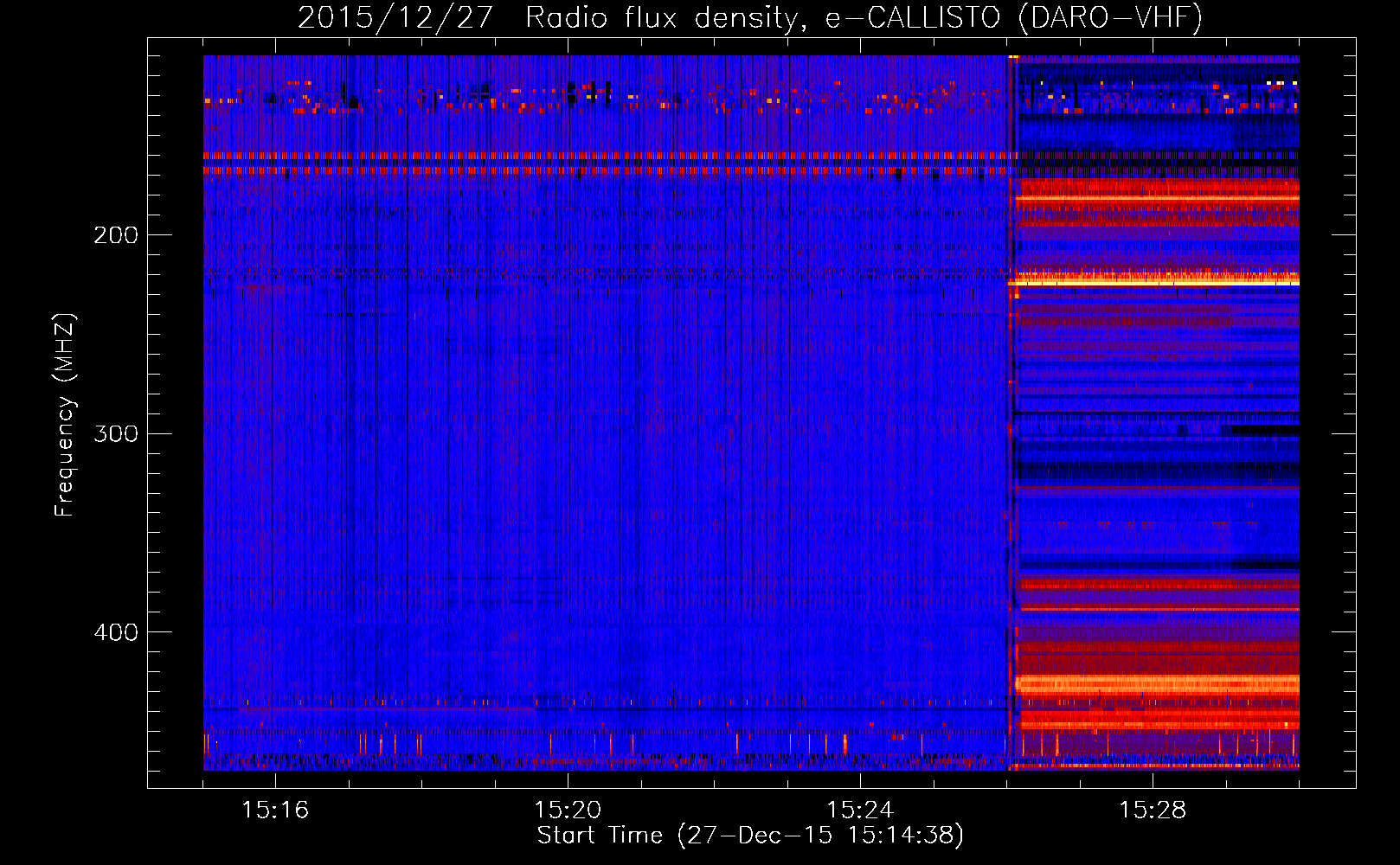Click the 200 frequency tick label
This screenshot has width=1400, height=865.
(116, 235)
